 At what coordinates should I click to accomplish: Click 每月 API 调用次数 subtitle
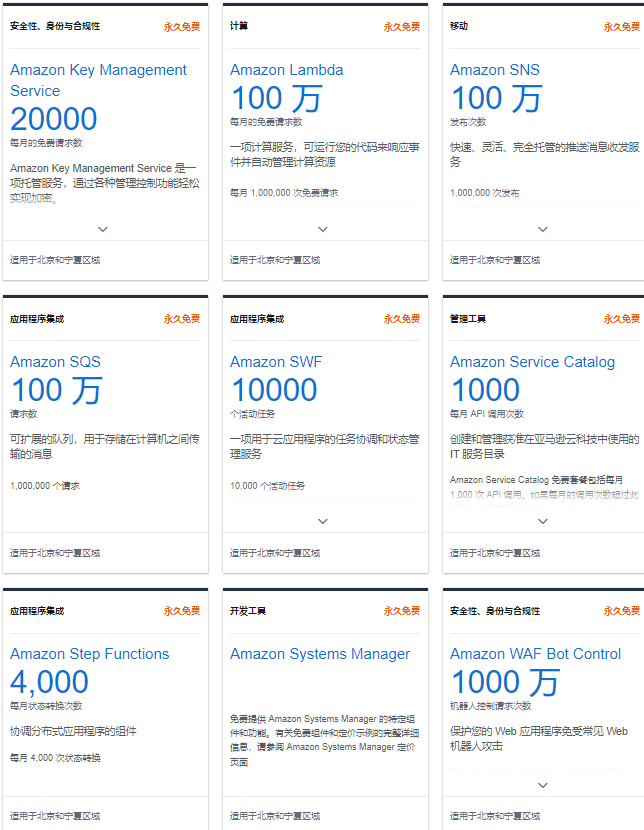487,413
